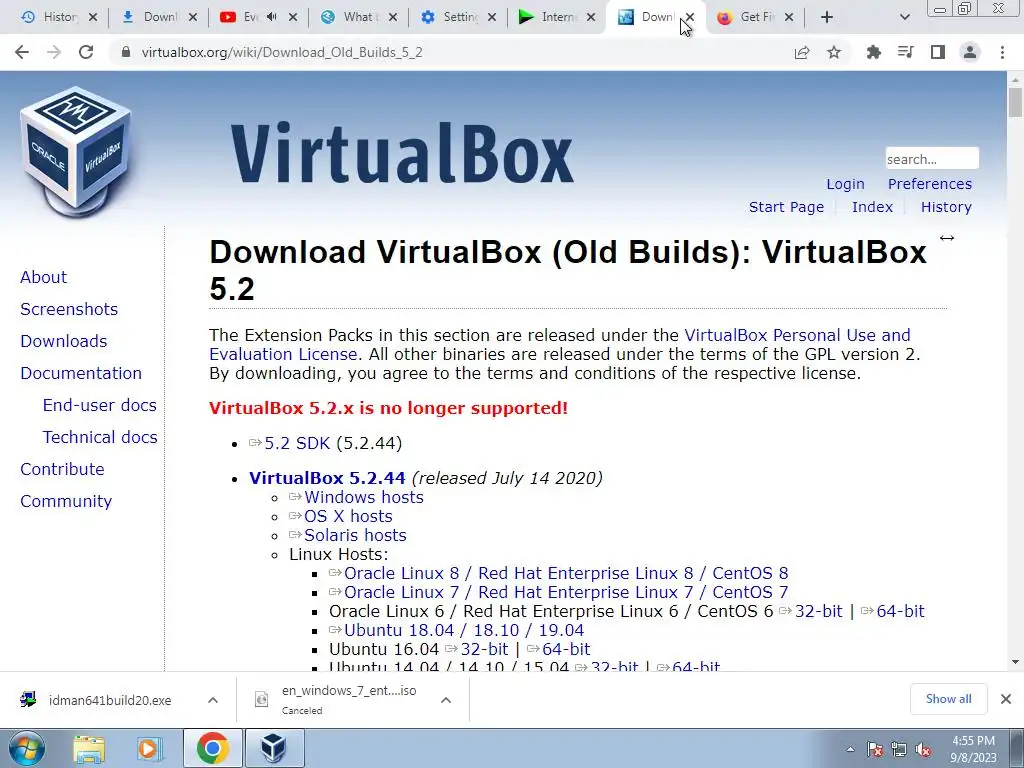Go back to the previous page
Screen dimensions: 1024x768
[x=22, y=52]
